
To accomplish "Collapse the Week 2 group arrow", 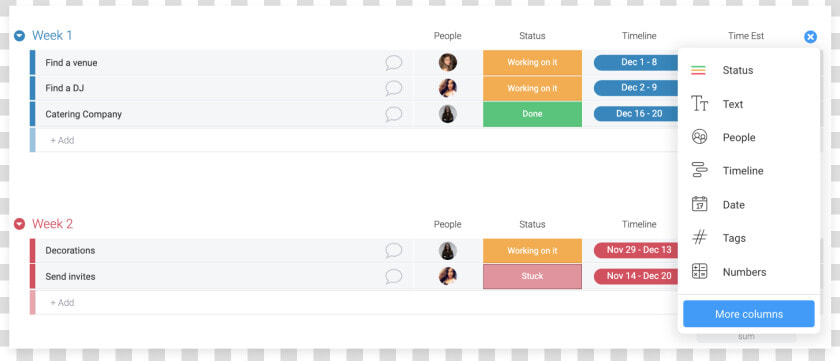I will click(x=19, y=224).
